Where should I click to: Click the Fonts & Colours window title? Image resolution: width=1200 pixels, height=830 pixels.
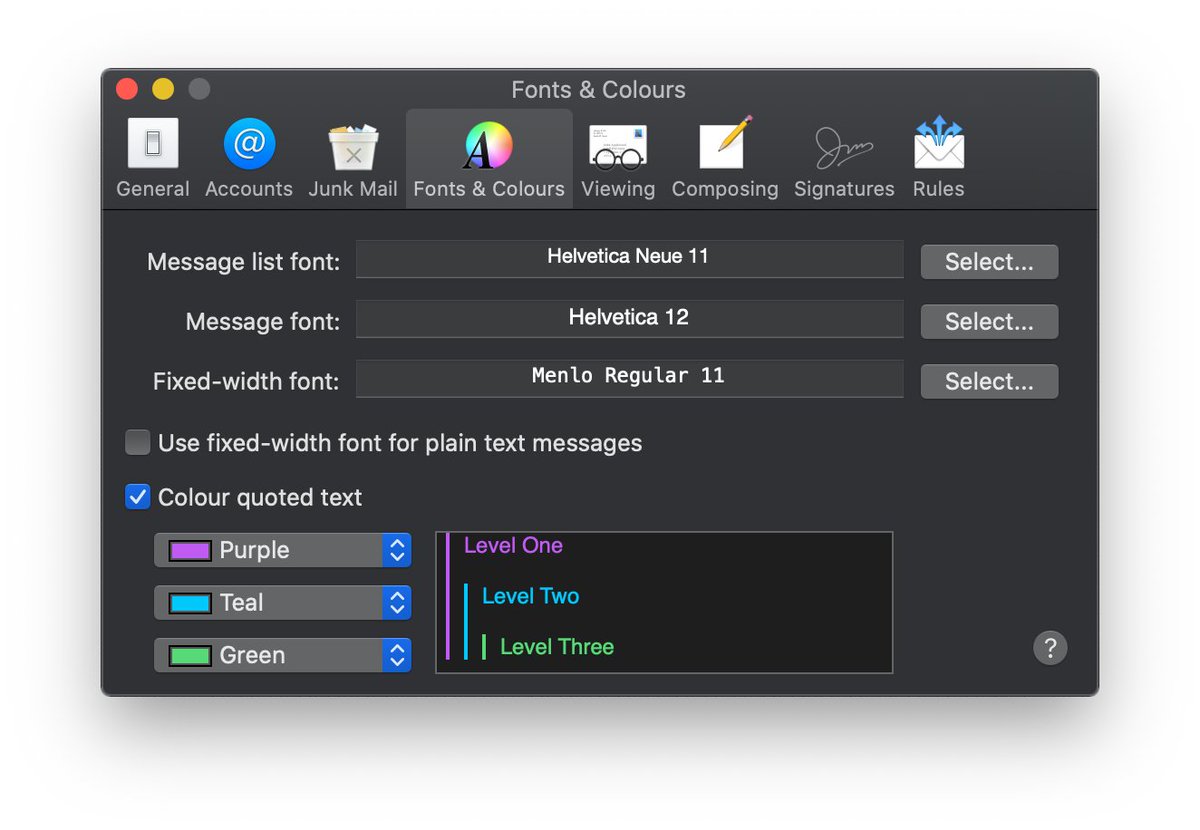[x=598, y=89]
